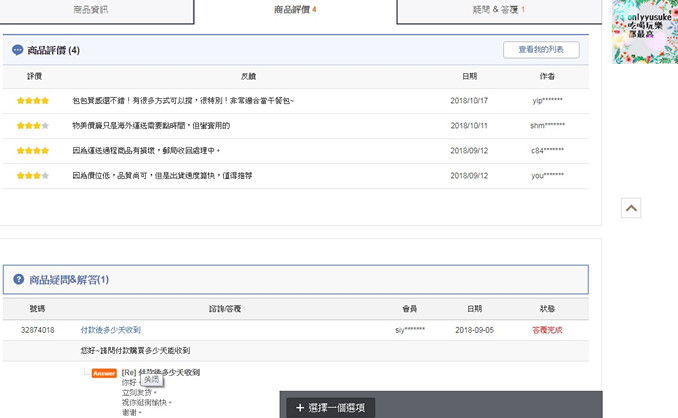The image size is (678, 418).
Task: Click the [Re] answer reply title
Action: point(161,372)
